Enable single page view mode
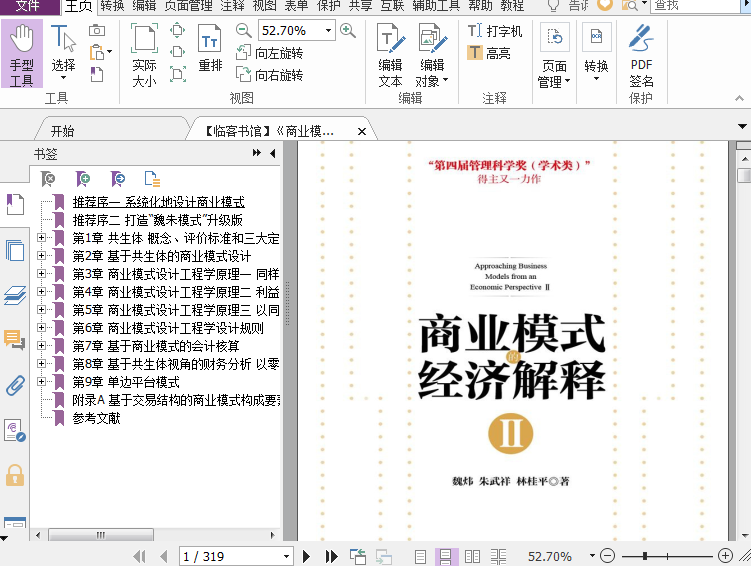 click(420, 557)
